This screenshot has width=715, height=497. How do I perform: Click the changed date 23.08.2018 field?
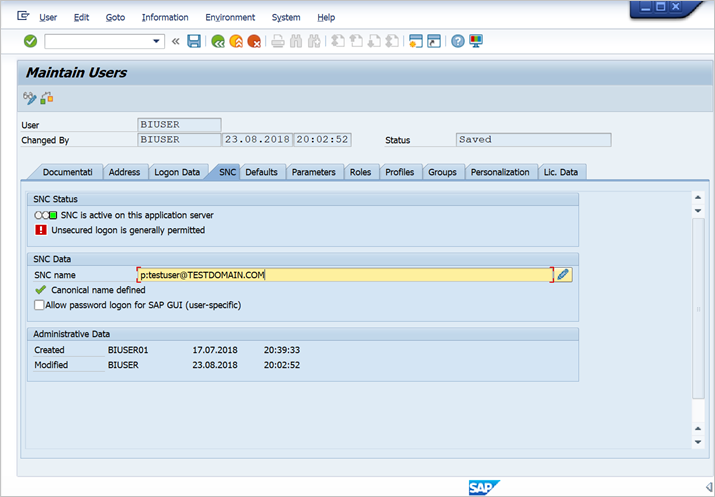[258, 140]
